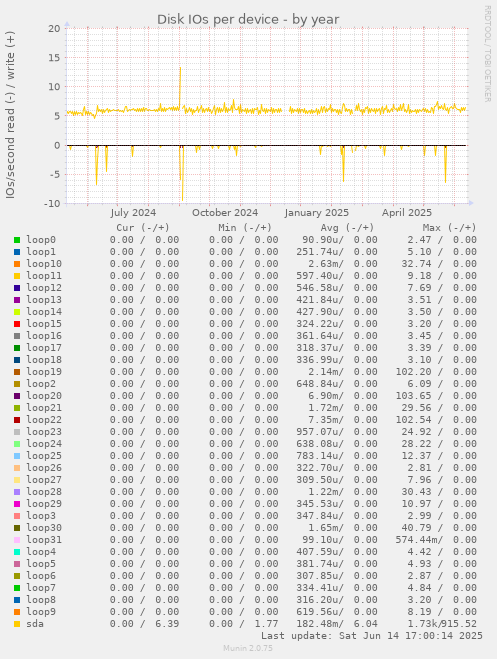Click the loop21 legend label

pyautogui.click(x=44, y=408)
